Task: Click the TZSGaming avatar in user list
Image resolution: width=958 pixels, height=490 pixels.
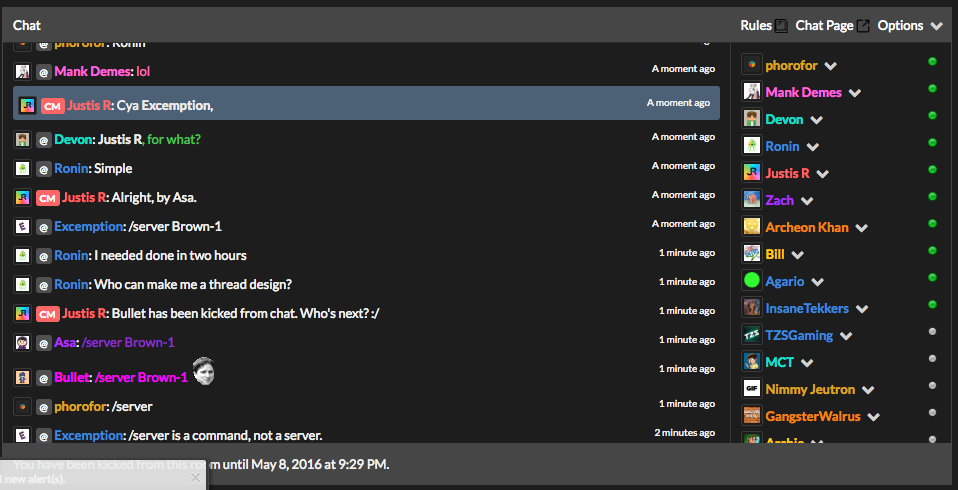Action: [x=751, y=335]
